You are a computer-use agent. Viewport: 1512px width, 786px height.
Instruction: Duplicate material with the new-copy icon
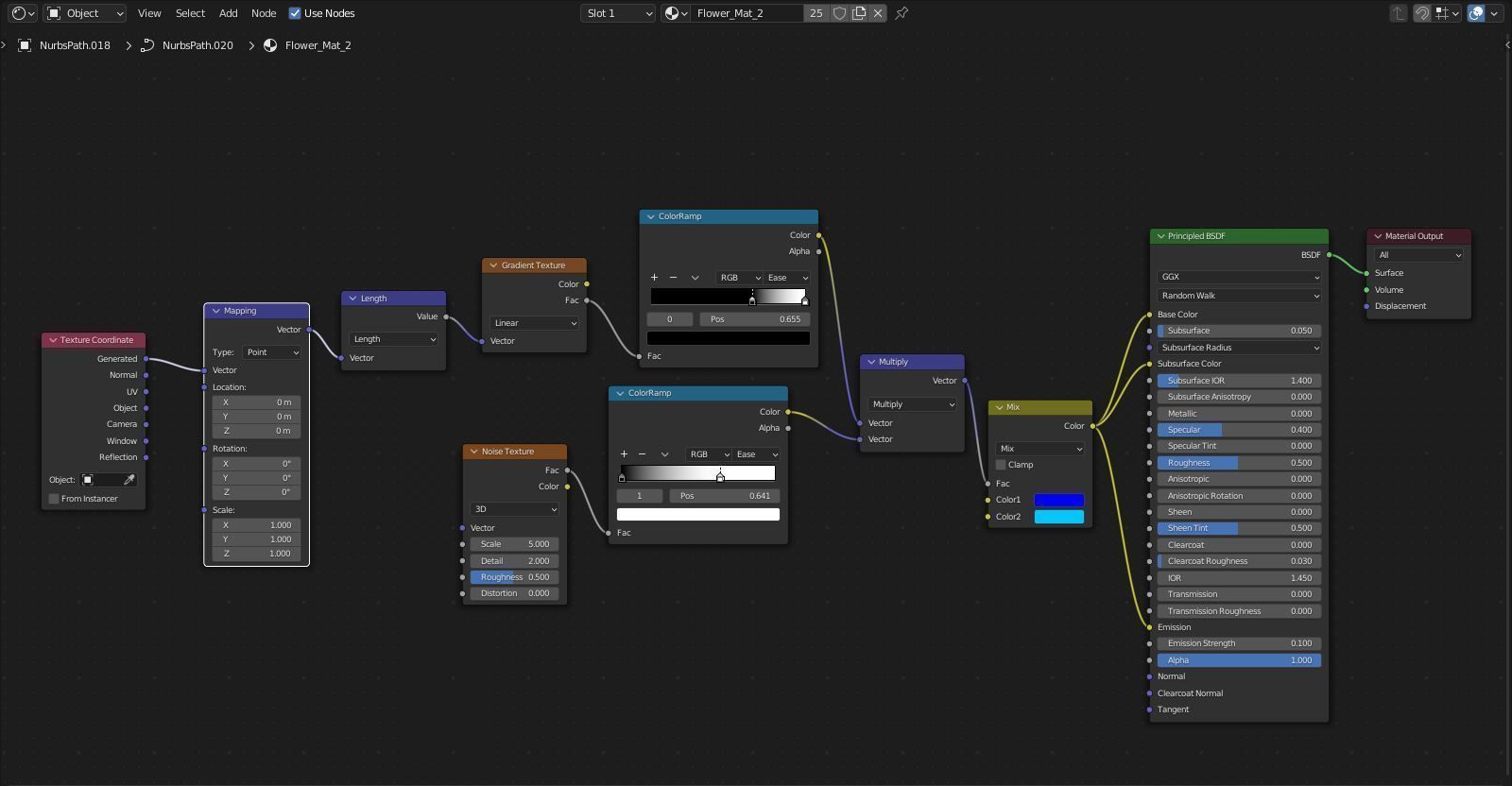pyautogui.click(x=859, y=13)
